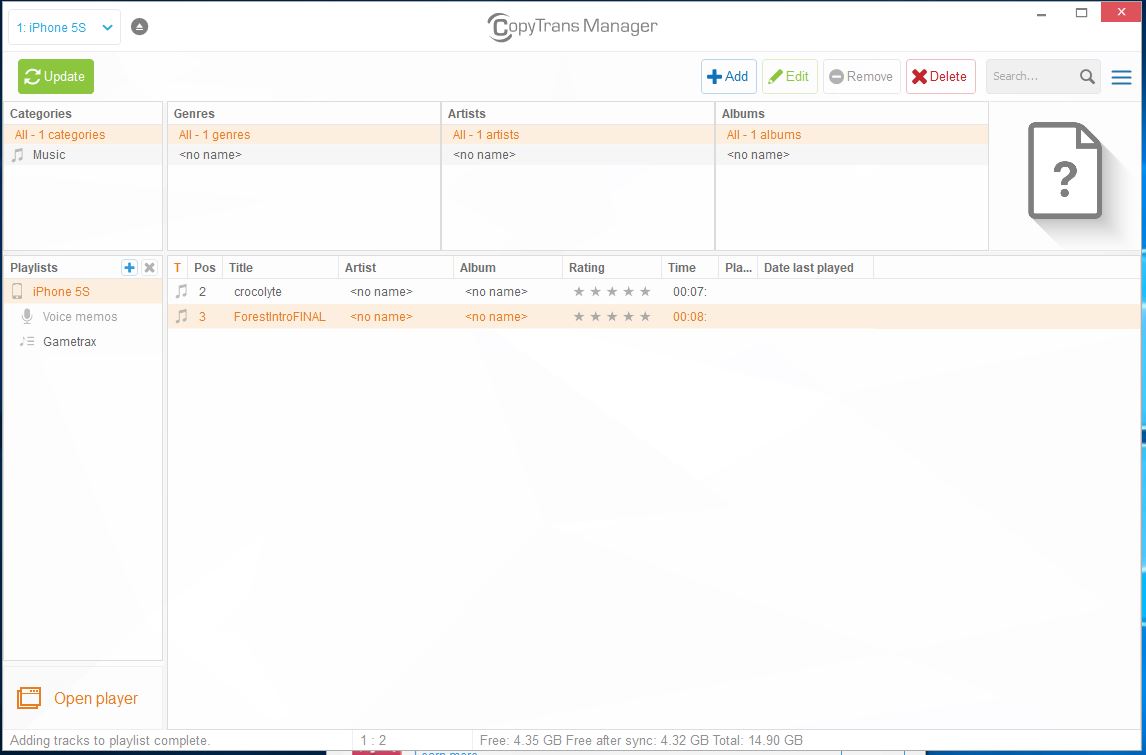Click the eject device icon
This screenshot has height=755, width=1146.
[140, 27]
